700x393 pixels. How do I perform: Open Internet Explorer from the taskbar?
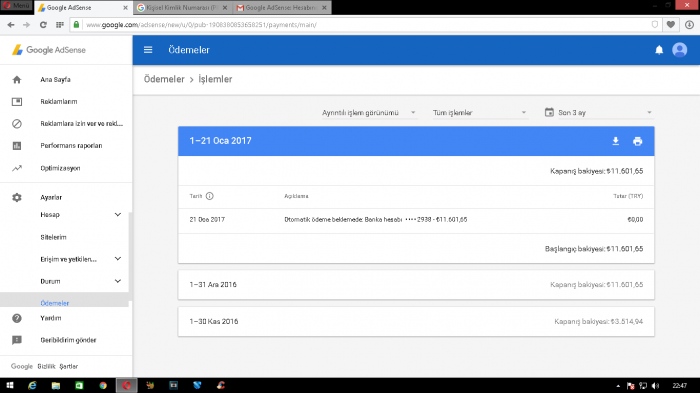[32, 385]
